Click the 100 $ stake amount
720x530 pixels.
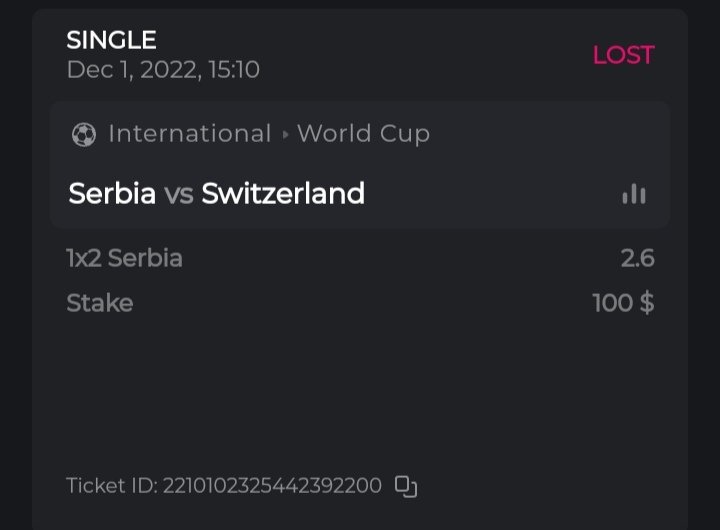tap(623, 303)
